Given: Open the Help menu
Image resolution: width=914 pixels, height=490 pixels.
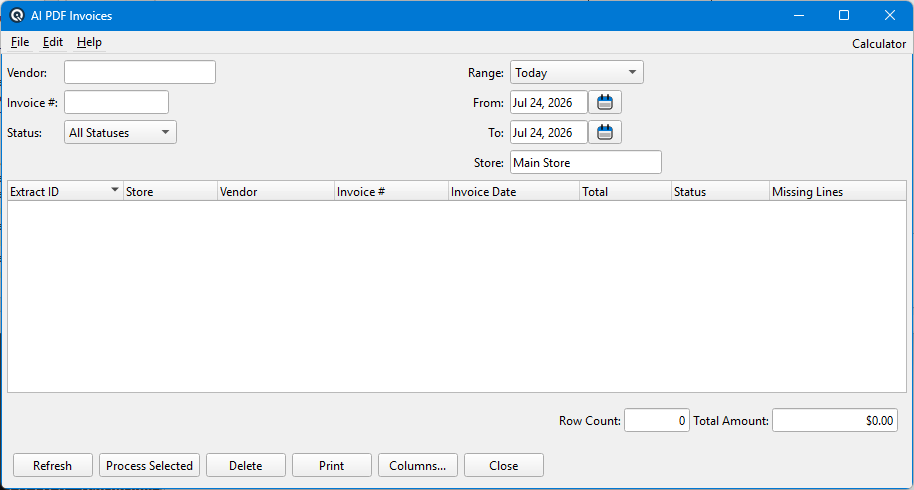Looking at the screenshot, I should pyautogui.click(x=89, y=42).
